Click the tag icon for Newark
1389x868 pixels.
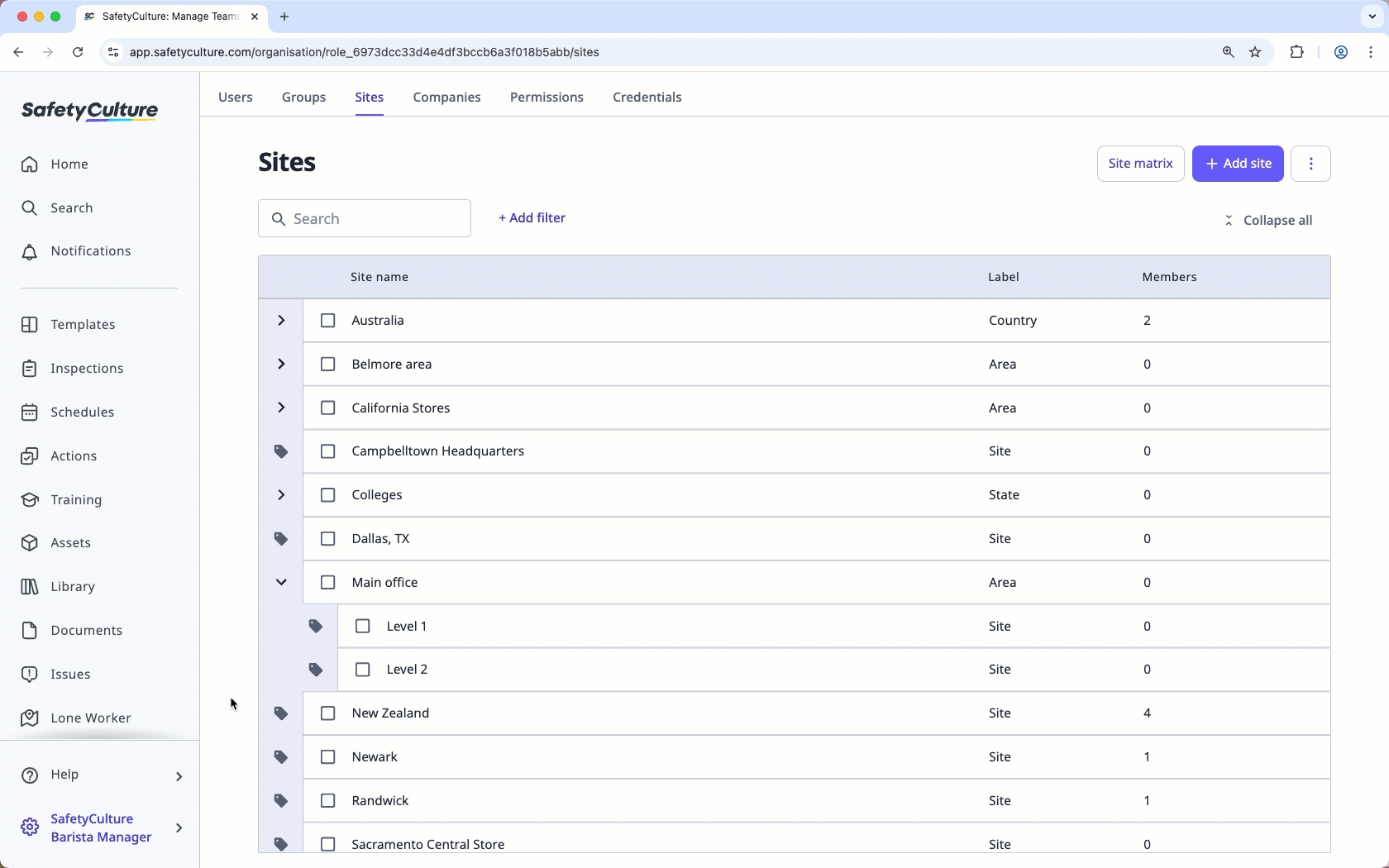click(281, 757)
